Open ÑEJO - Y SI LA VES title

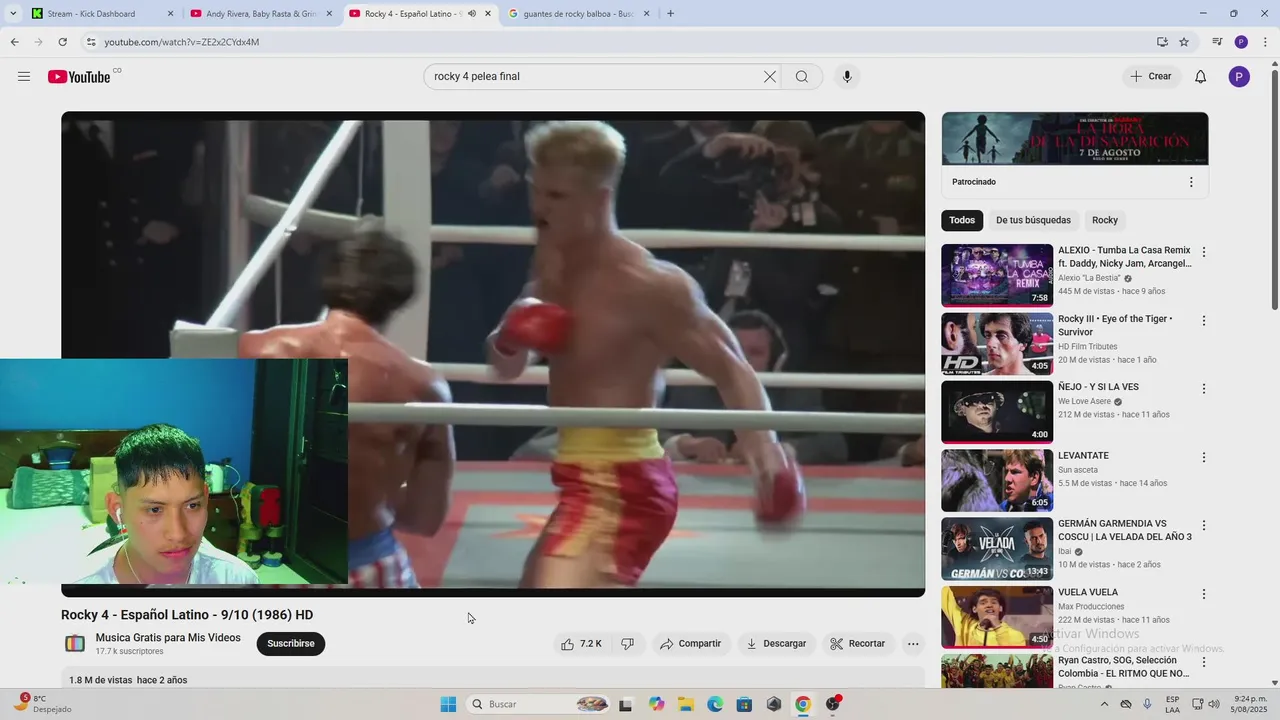point(1098,387)
